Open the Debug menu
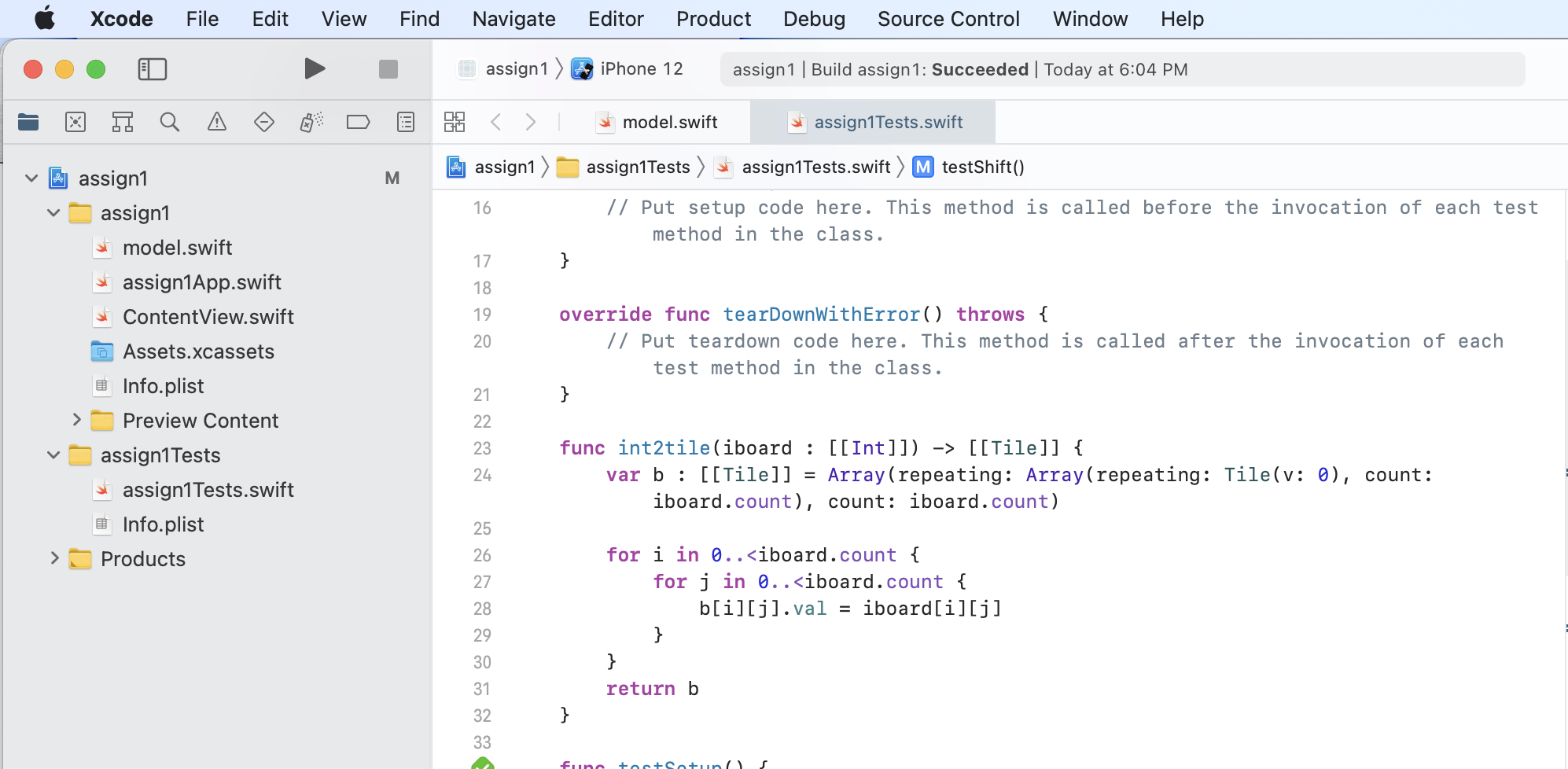 (814, 19)
